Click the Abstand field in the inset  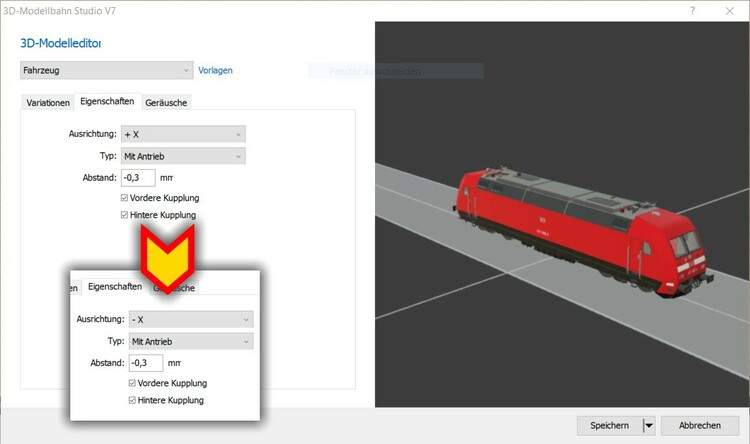click(x=146, y=363)
